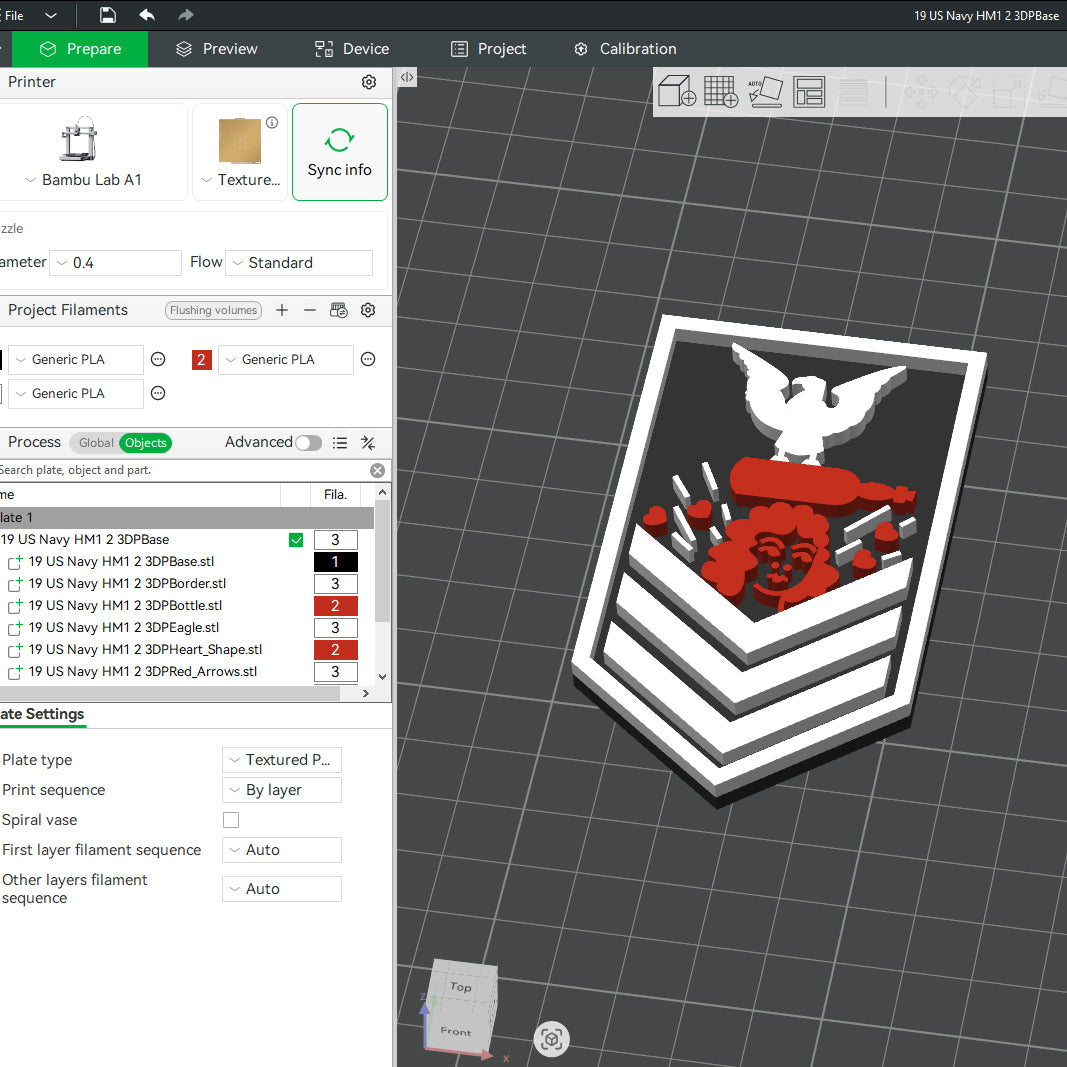The image size is (1067, 1067).
Task: Open filament 2 Generic PLA dropdown
Action: point(286,359)
